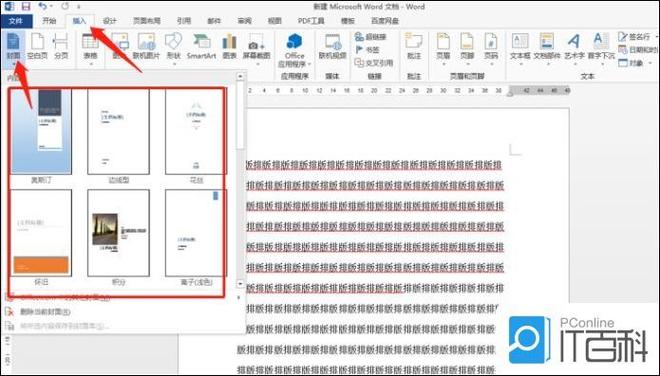This screenshot has width=660, height=376.
Task: Add a Text Box (文本框)
Action: pyautogui.click(x=520, y=46)
